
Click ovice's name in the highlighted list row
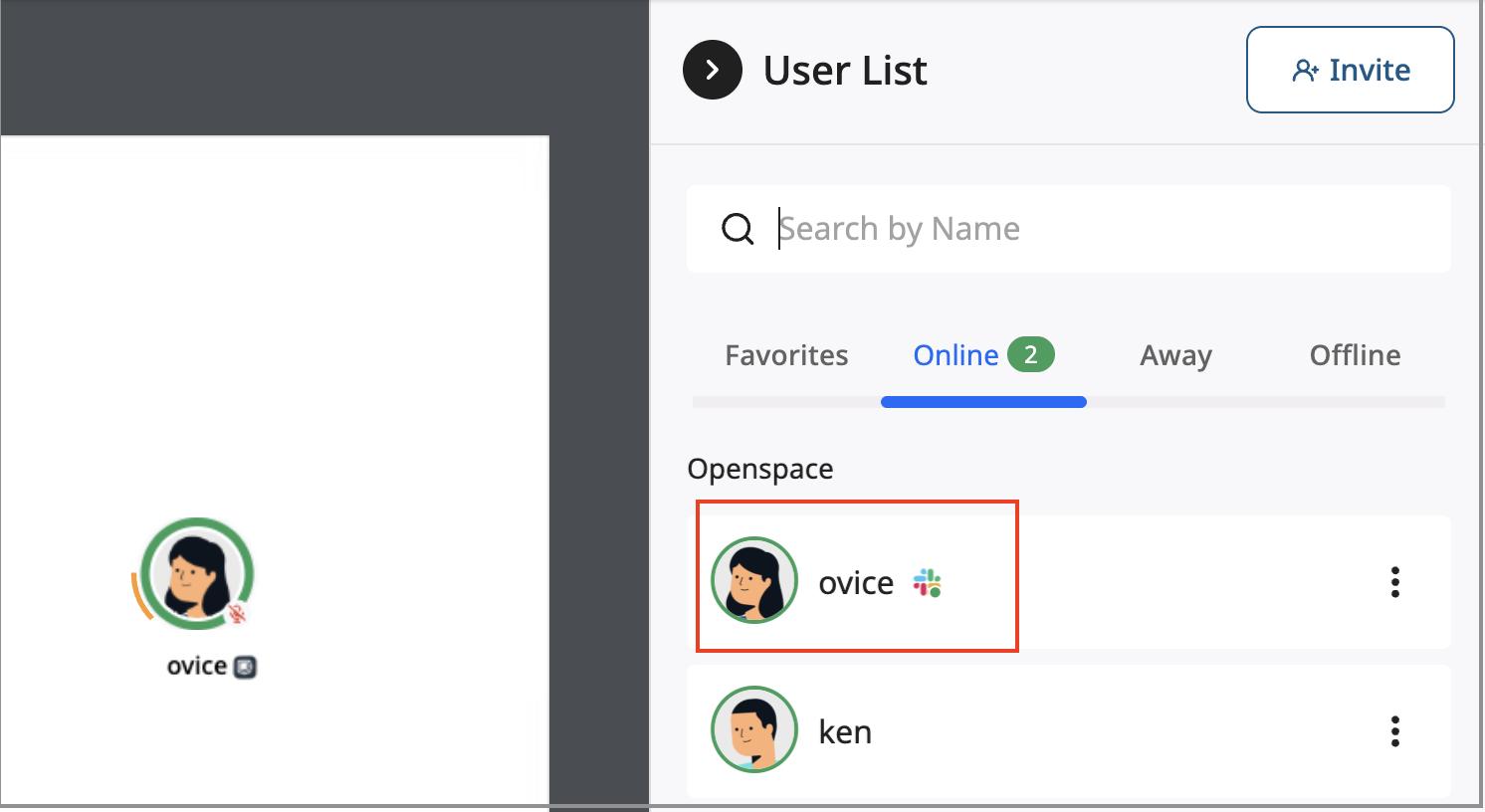tap(856, 582)
